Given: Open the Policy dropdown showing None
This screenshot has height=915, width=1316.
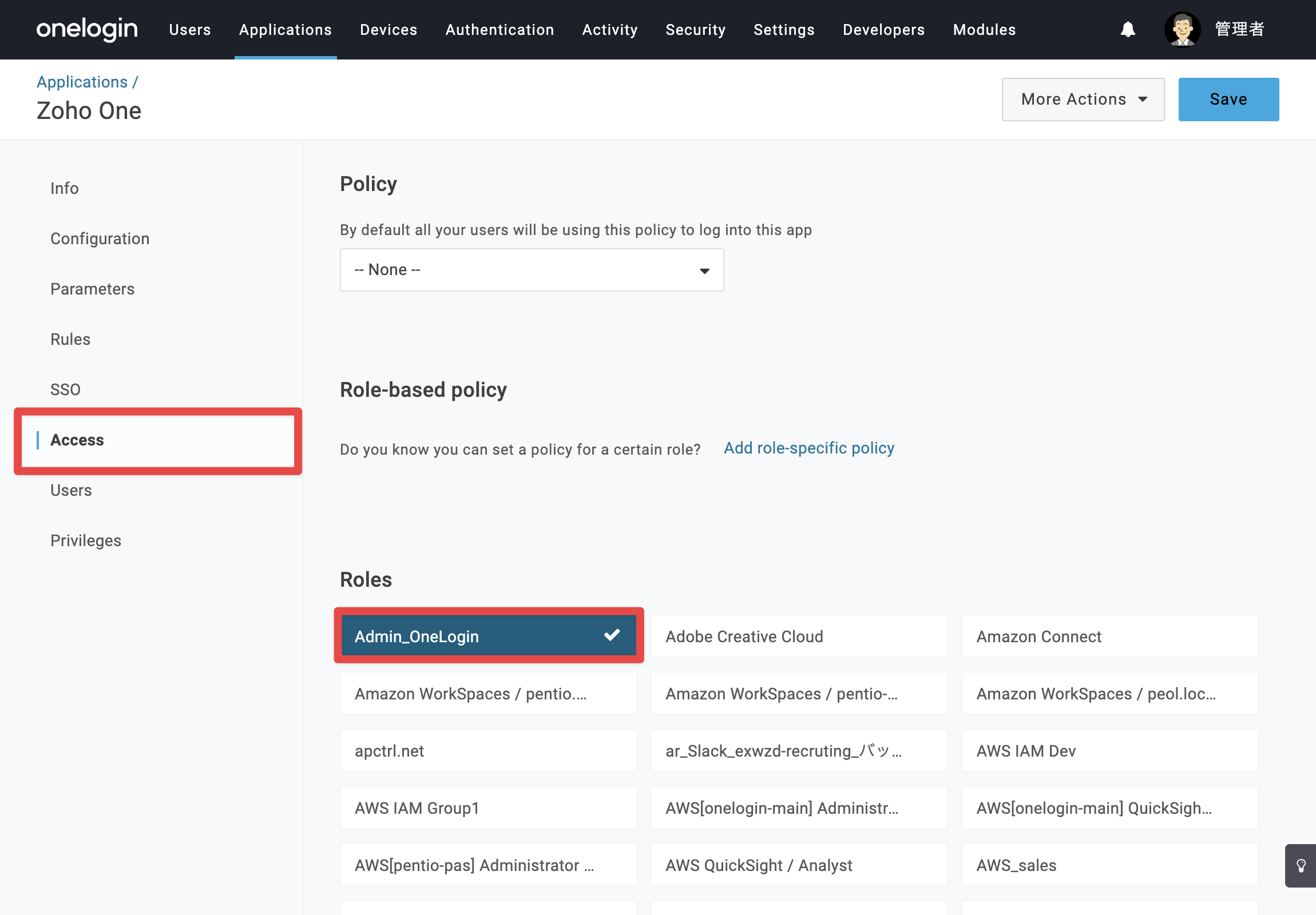Looking at the screenshot, I should 532,270.
